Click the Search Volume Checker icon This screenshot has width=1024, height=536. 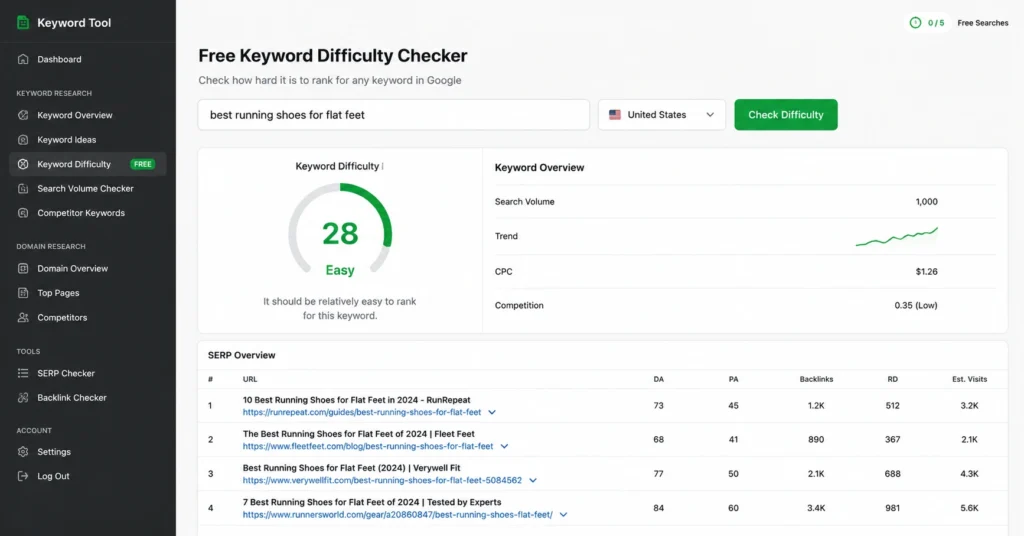coord(23,189)
